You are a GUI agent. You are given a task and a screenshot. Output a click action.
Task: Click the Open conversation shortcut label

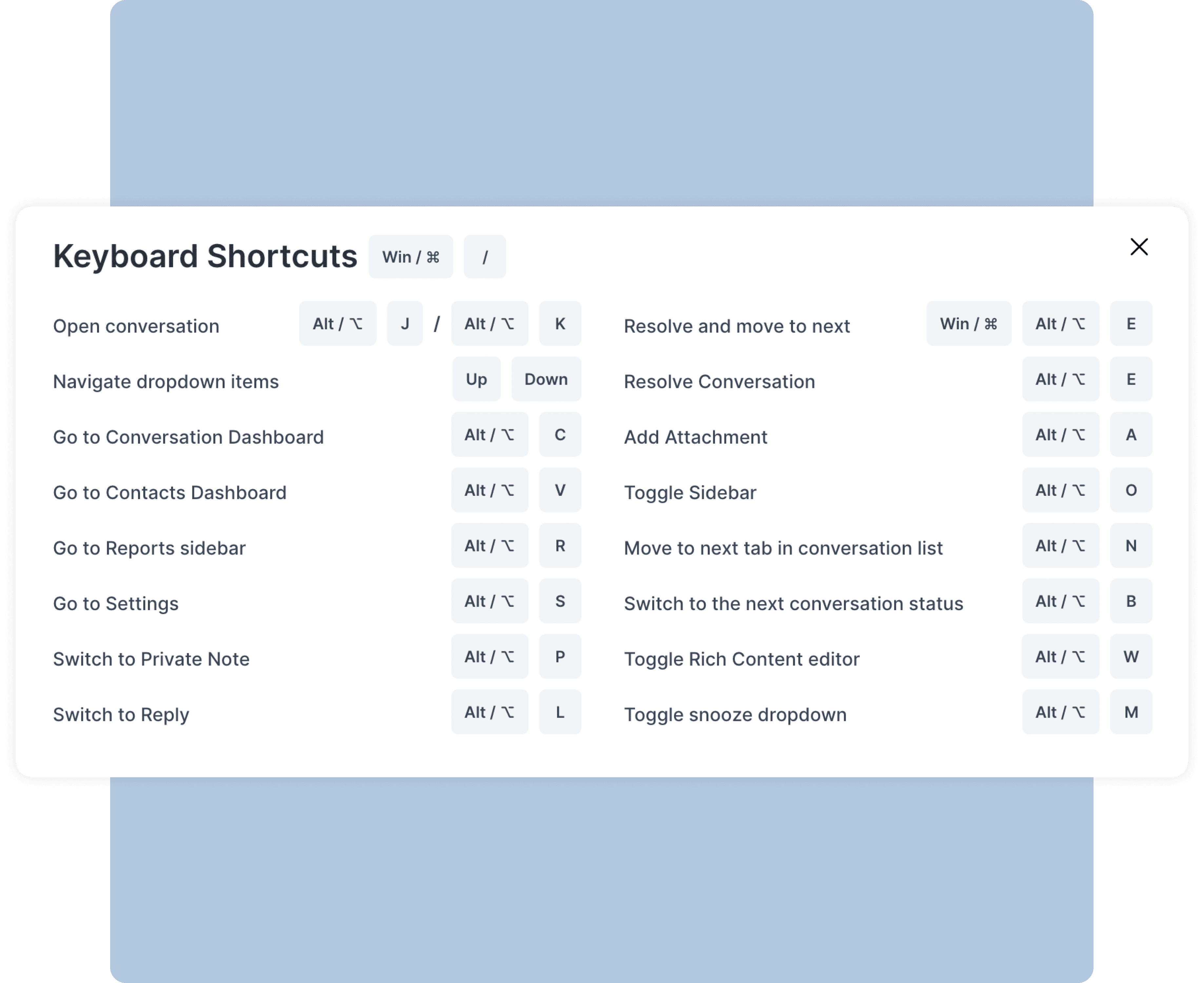point(136,326)
